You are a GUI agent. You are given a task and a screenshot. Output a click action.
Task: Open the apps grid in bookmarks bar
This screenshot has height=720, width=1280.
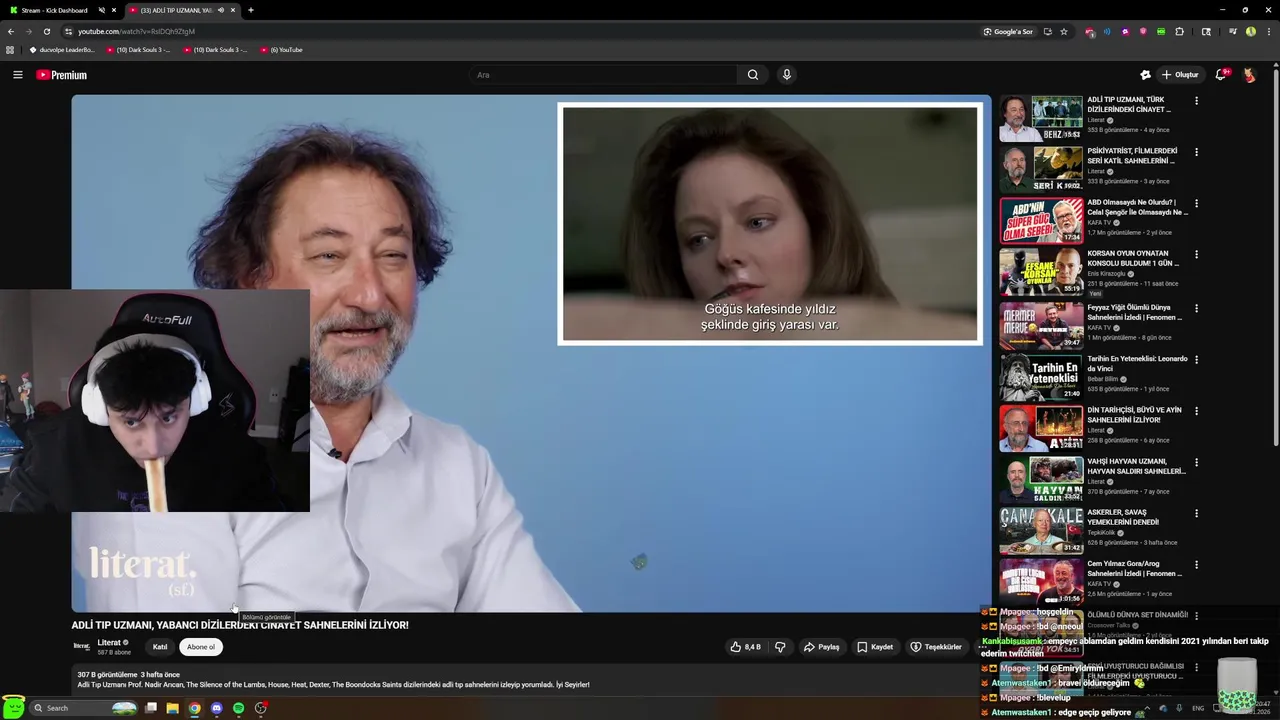10,50
